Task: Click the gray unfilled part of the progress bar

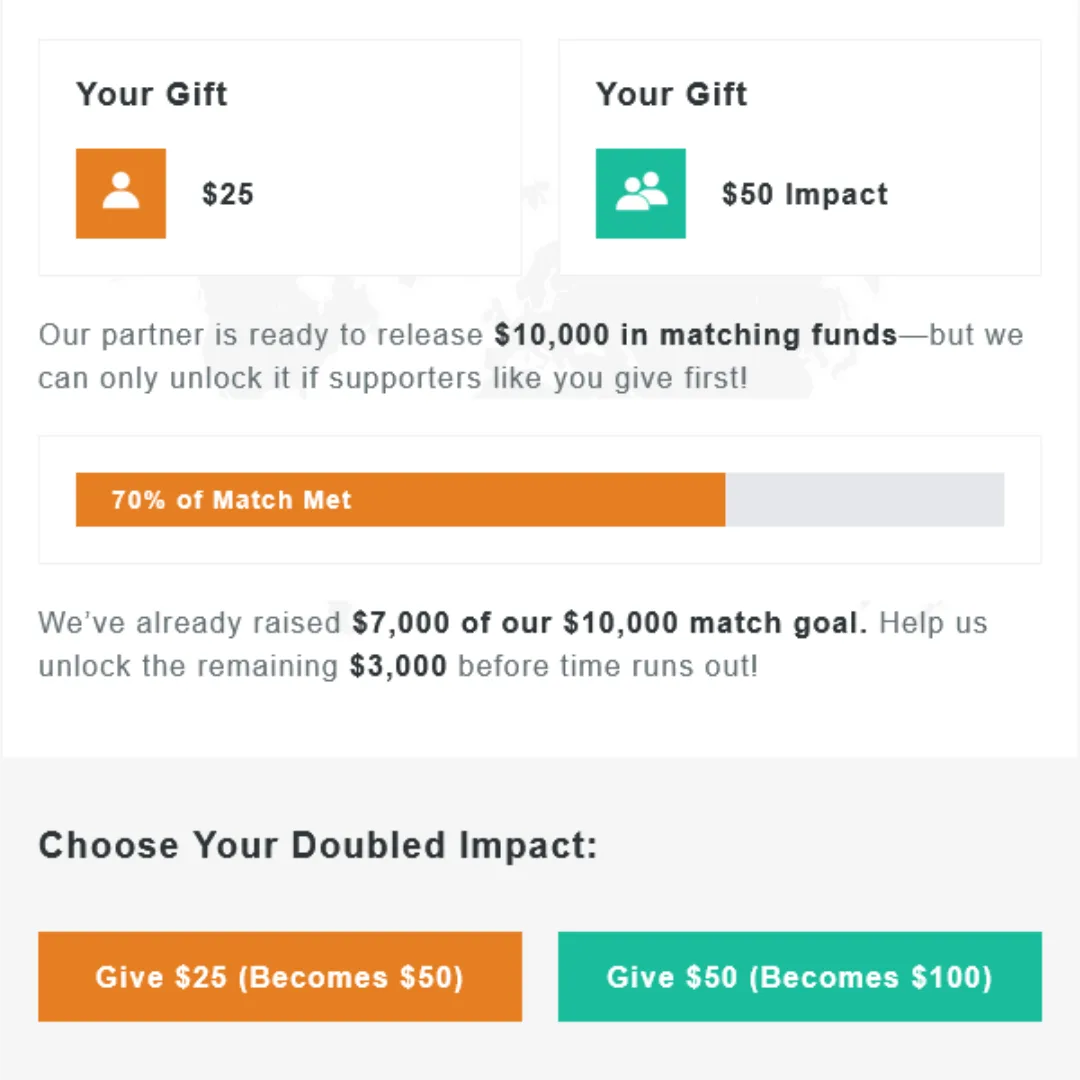Action: pyautogui.click(x=864, y=500)
